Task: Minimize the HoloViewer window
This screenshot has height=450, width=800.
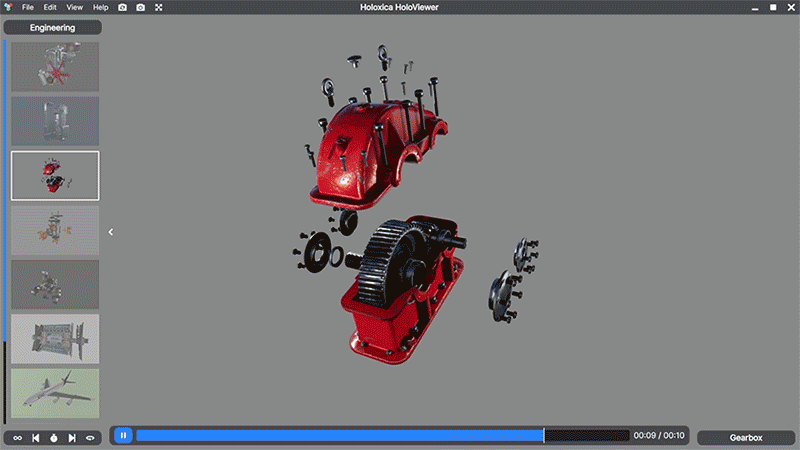Action: 755,8
